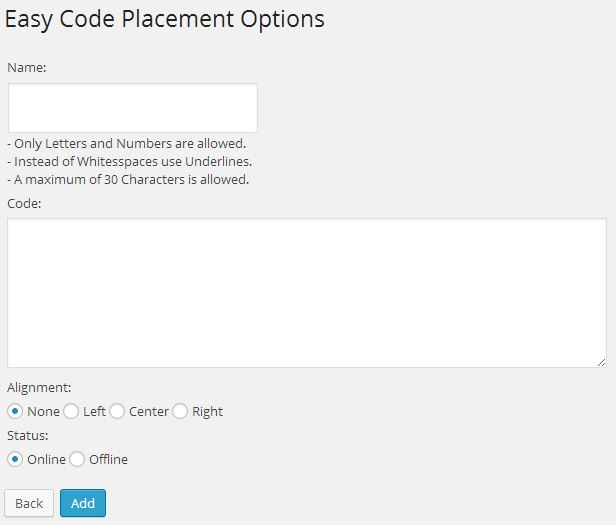Choose Left alignment radio button
Viewport: 616px width, 525px height.
71,411
